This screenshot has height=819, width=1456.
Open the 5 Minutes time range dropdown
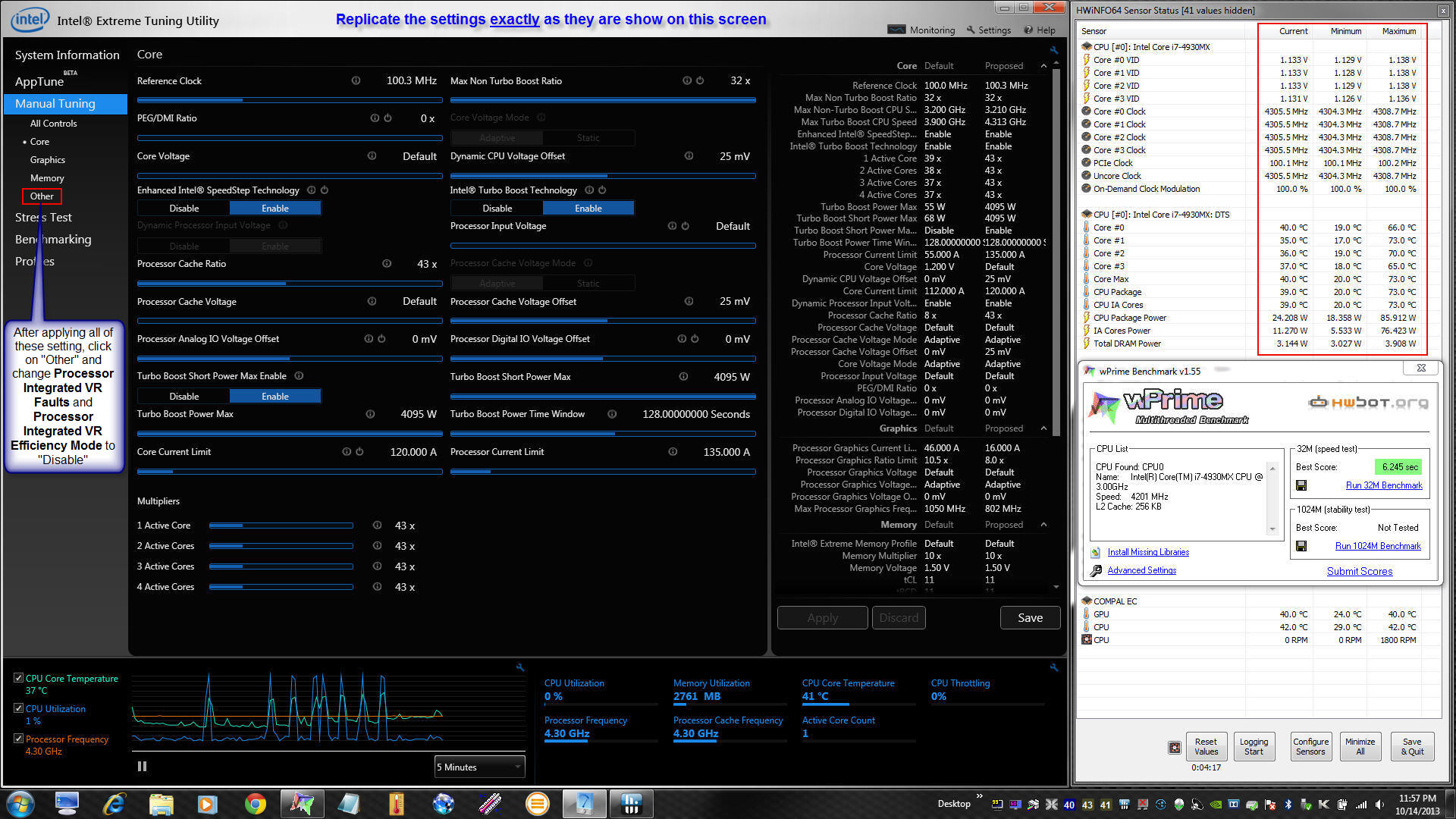point(479,767)
